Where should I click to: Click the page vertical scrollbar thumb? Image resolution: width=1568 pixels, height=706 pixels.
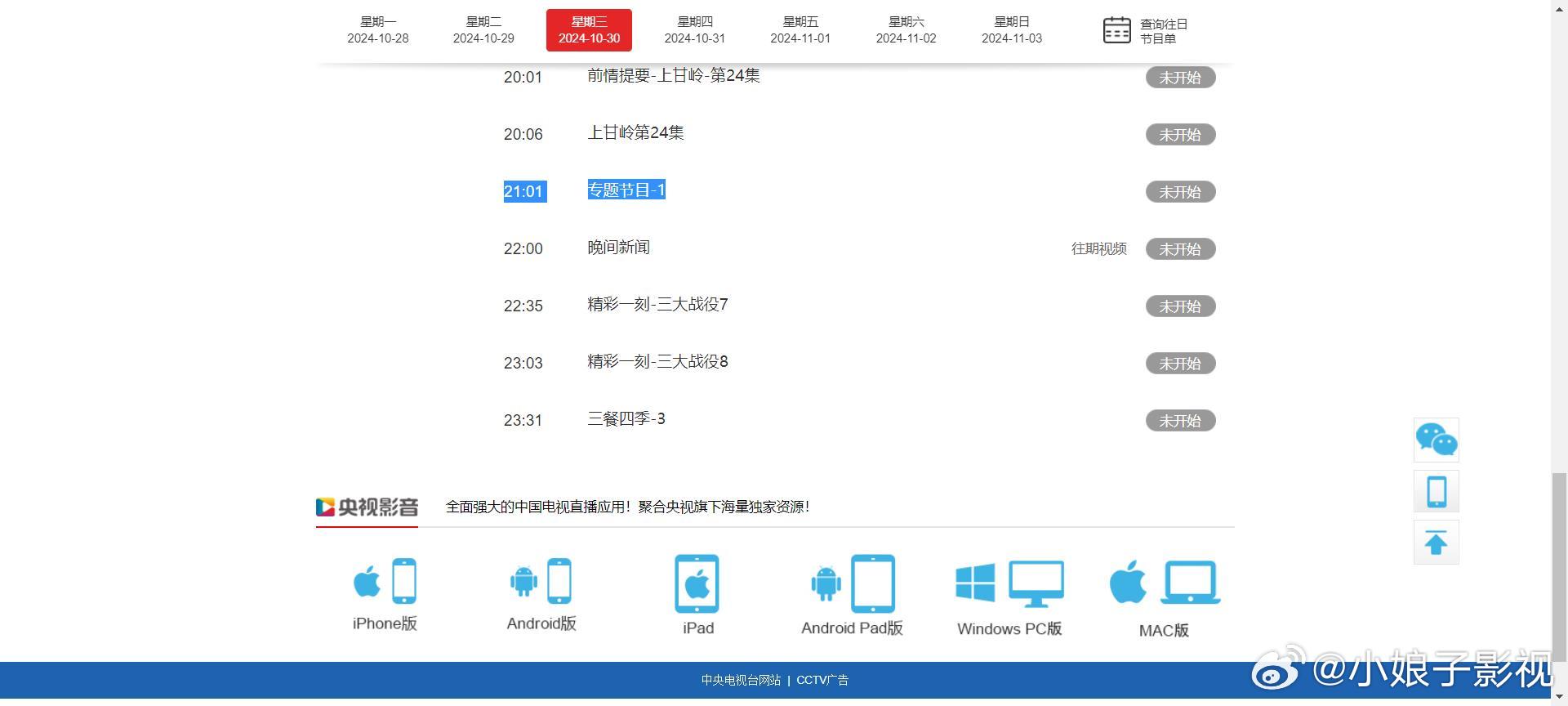click(x=1560, y=567)
